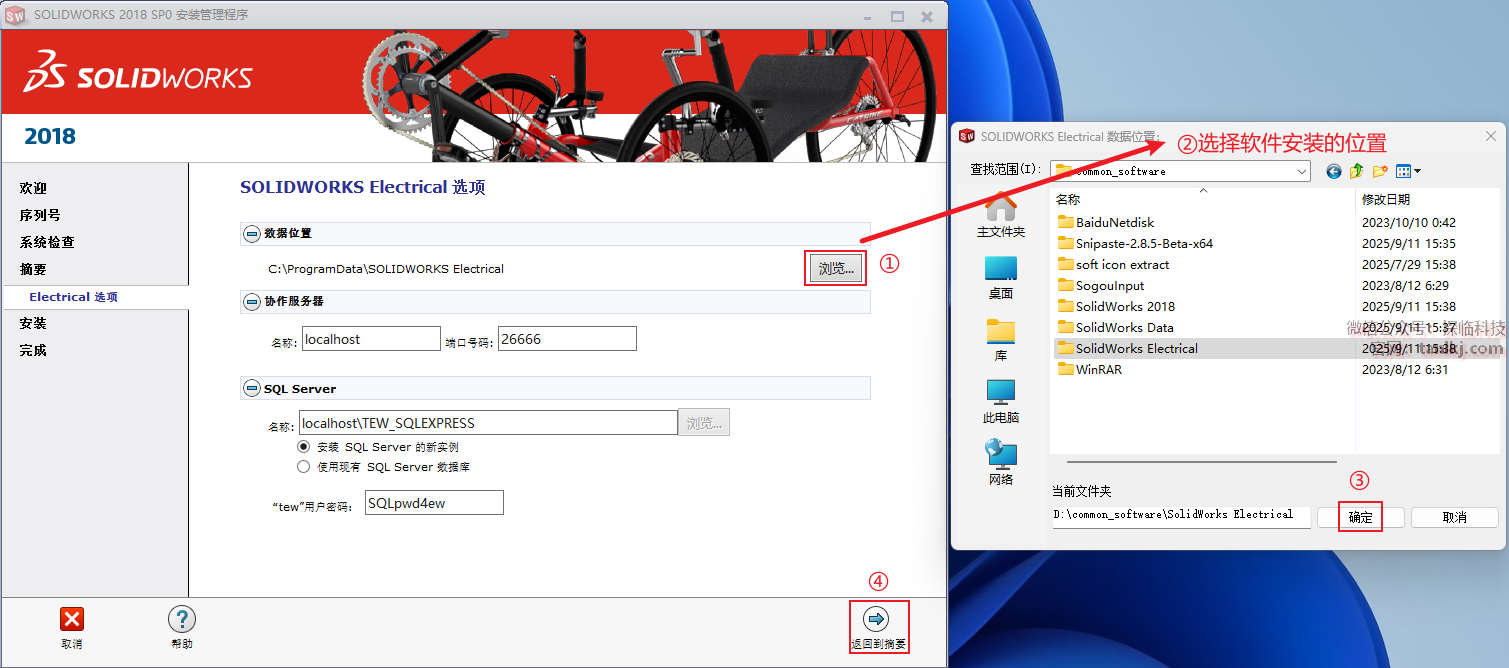The width and height of the screenshot is (1509, 668).
Task: Collapse the 协作服务器 section
Action: tap(252, 301)
